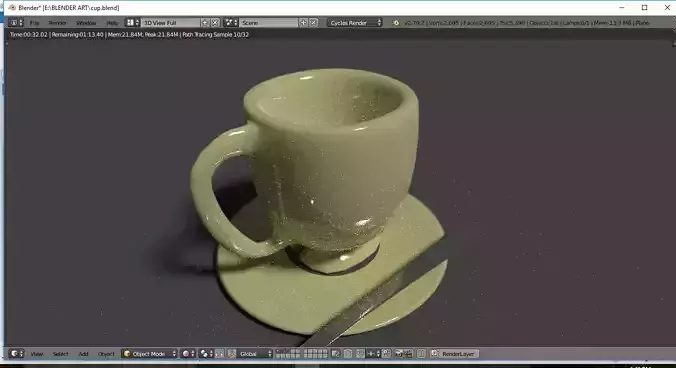Open the viewport Add menu
The width and height of the screenshot is (676, 368).
pyautogui.click(x=83, y=354)
